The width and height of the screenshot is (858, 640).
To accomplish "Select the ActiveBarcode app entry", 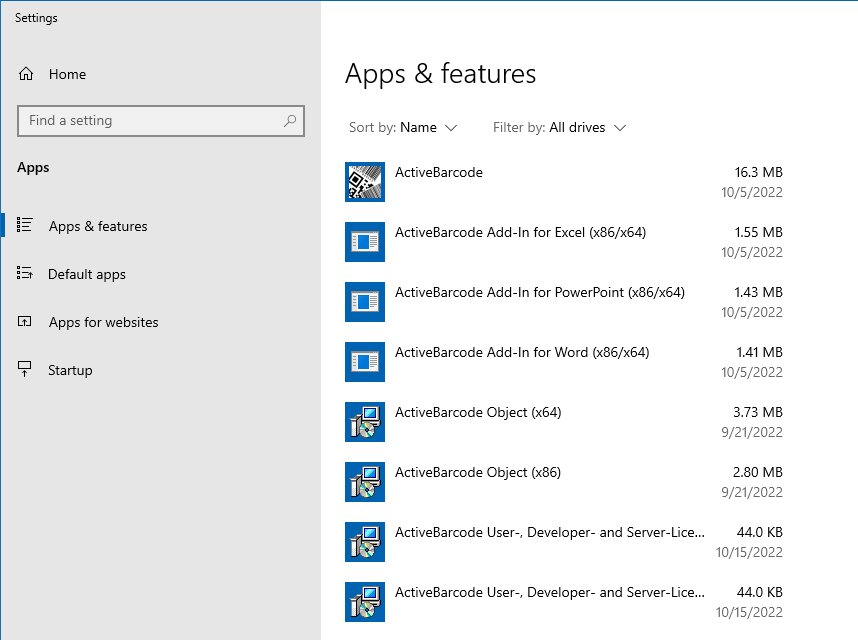I will [x=564, y=182].
